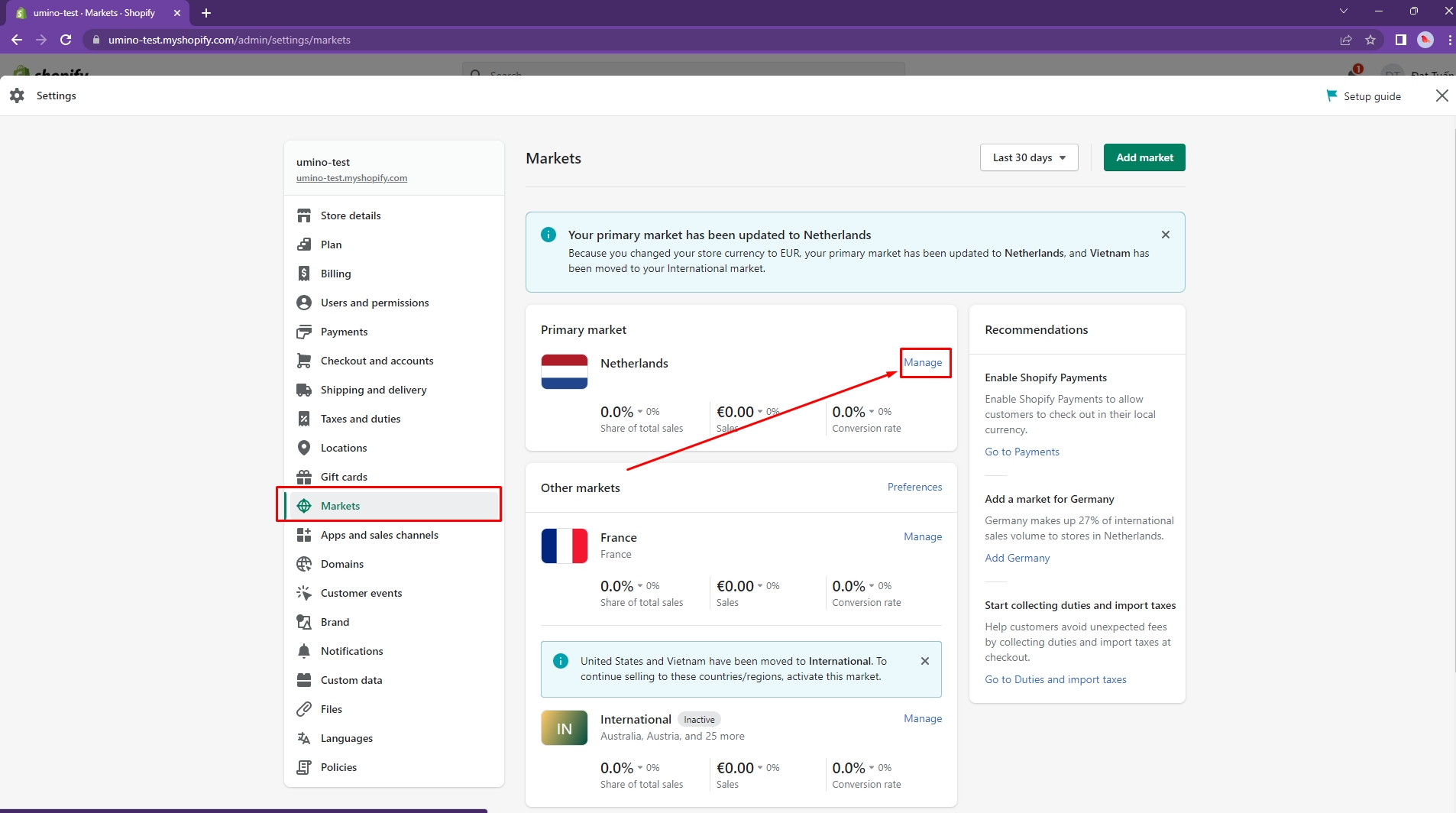The height and width of the screenshot is (813, 1456).
Task: Click the Notifications bell icon
Action: coord(304,651)
